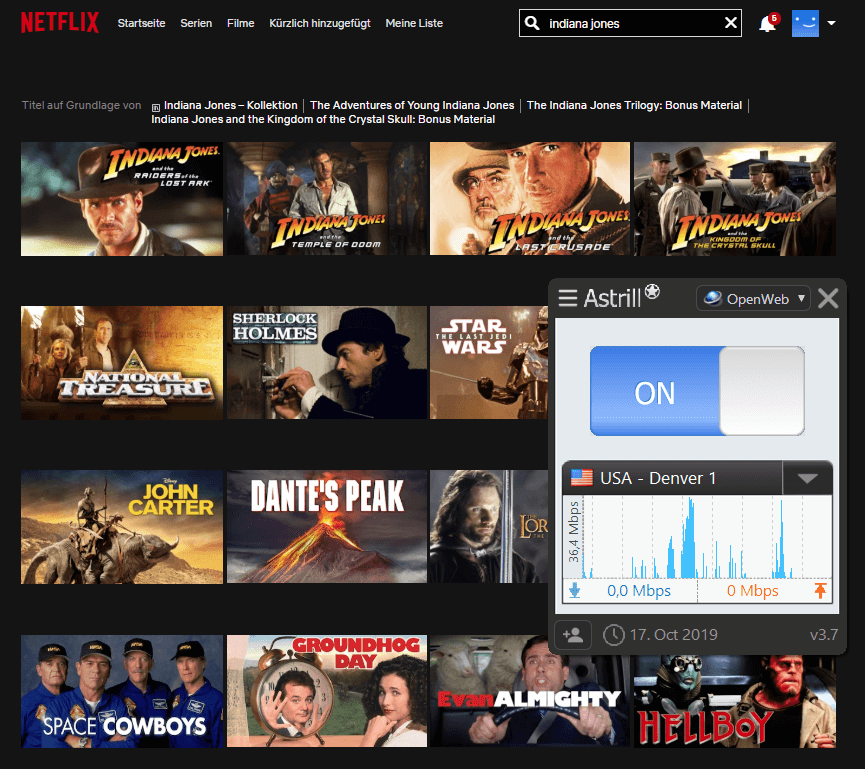Open Meine Liste

tap(414, 23)
